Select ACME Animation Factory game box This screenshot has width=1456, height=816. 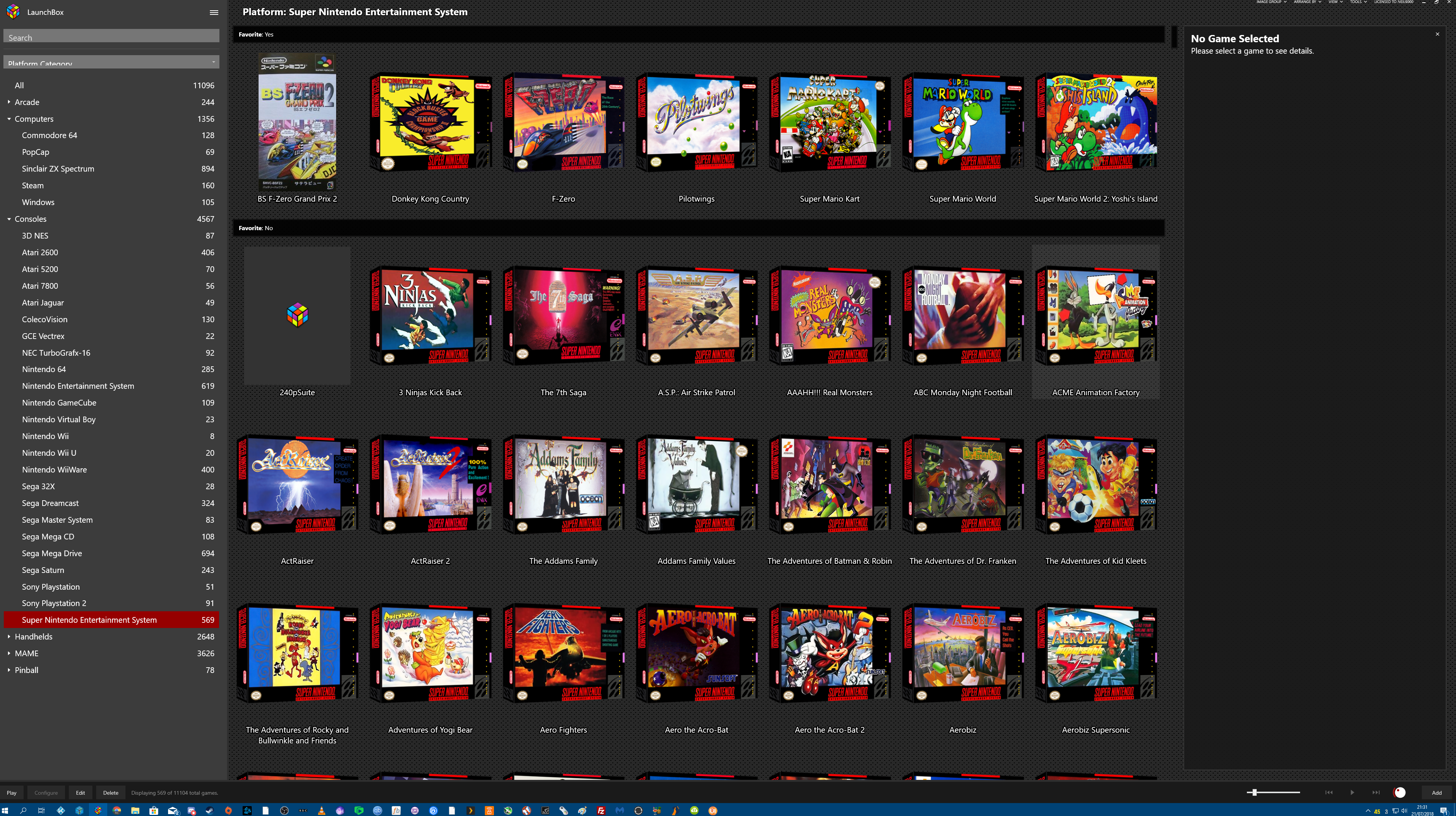[x=1096, y=316]
